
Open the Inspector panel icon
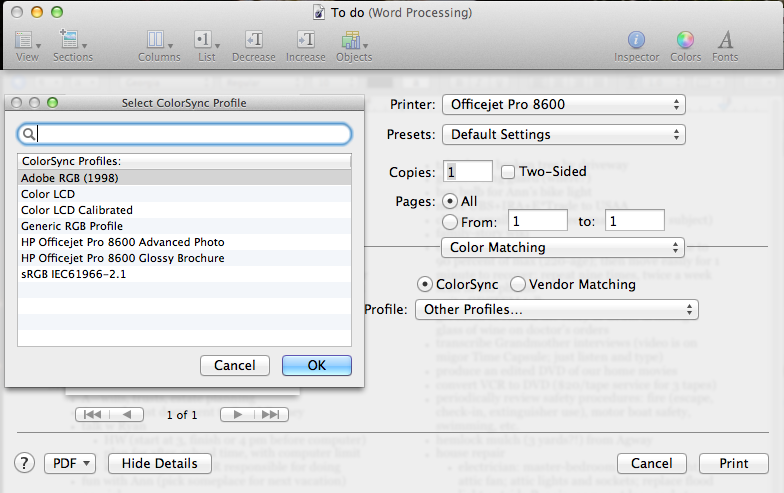(x=636, y=41)
